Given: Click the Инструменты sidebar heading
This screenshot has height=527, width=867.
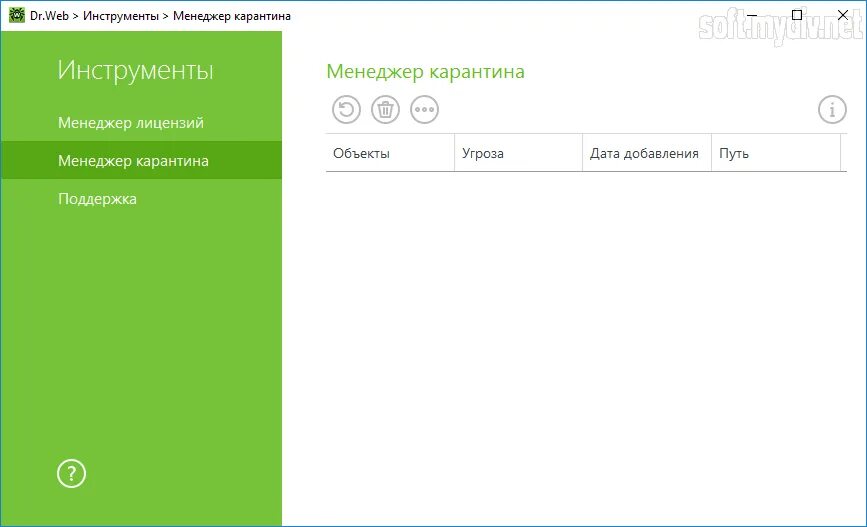Looking at the screenshot, I should (135, 71).
